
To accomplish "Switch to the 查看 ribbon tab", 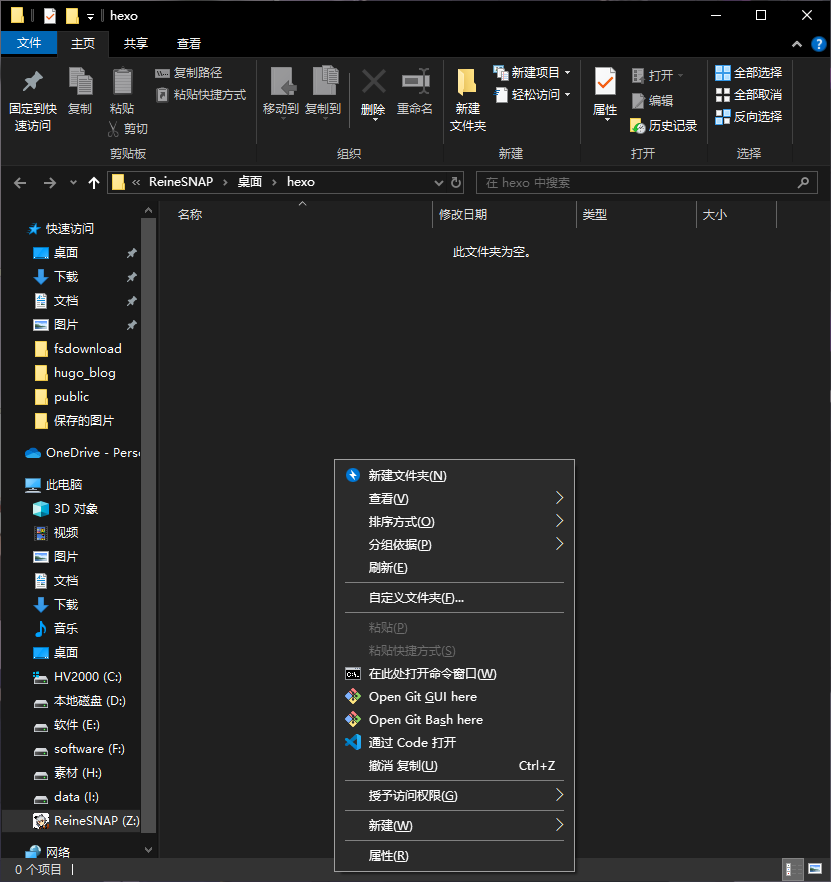I will pyautogui.click(x=190, y=43).
